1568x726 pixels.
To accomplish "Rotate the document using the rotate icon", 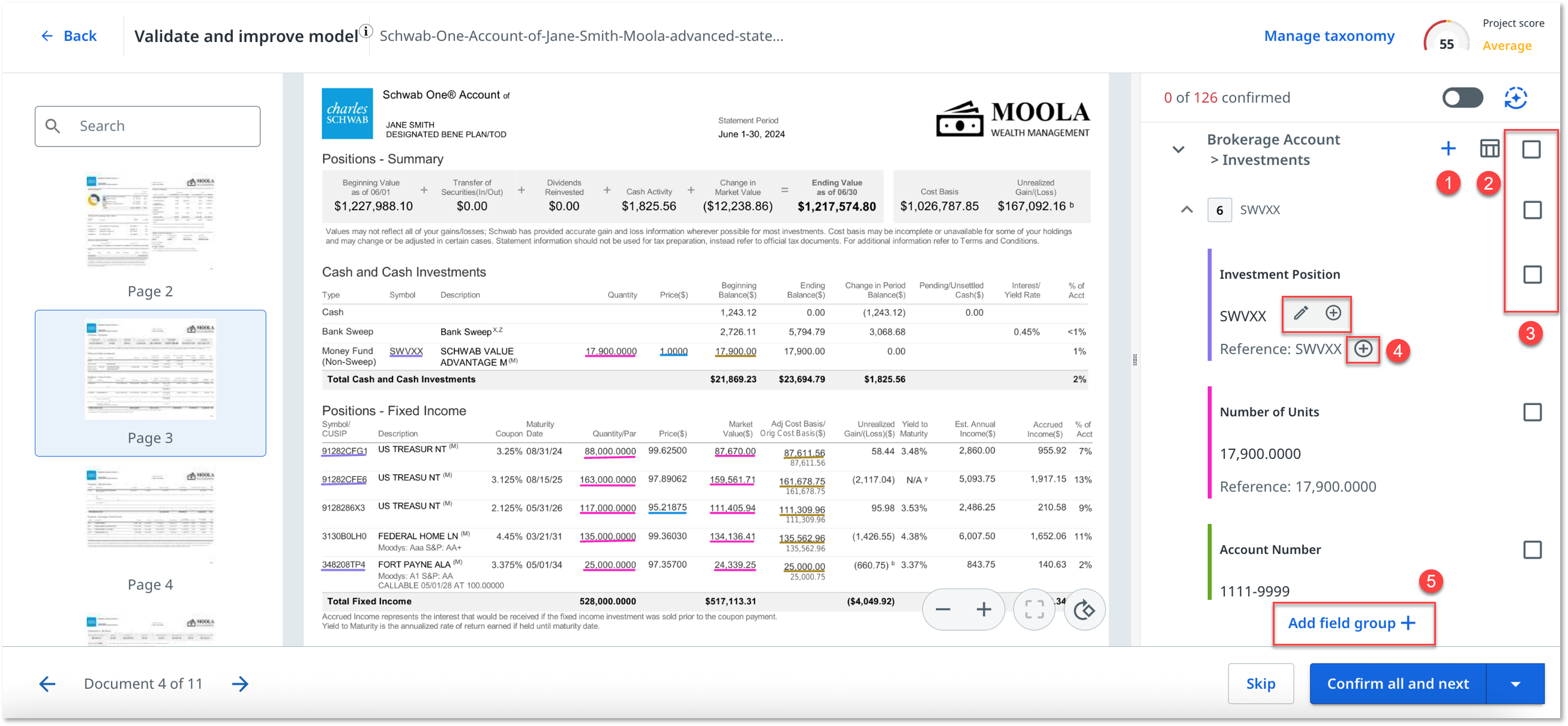I will click(1084, 610).
